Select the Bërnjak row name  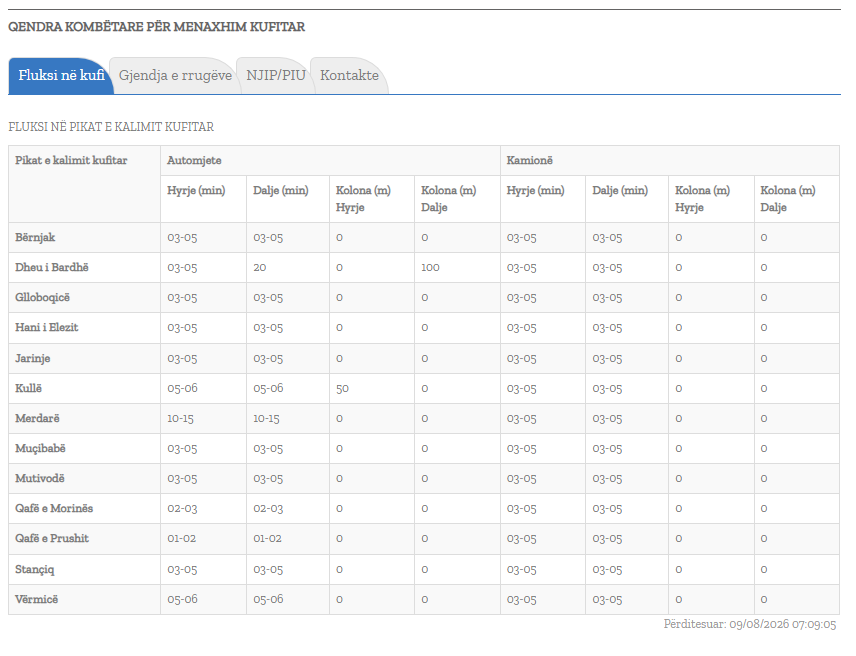coord(35,237)
